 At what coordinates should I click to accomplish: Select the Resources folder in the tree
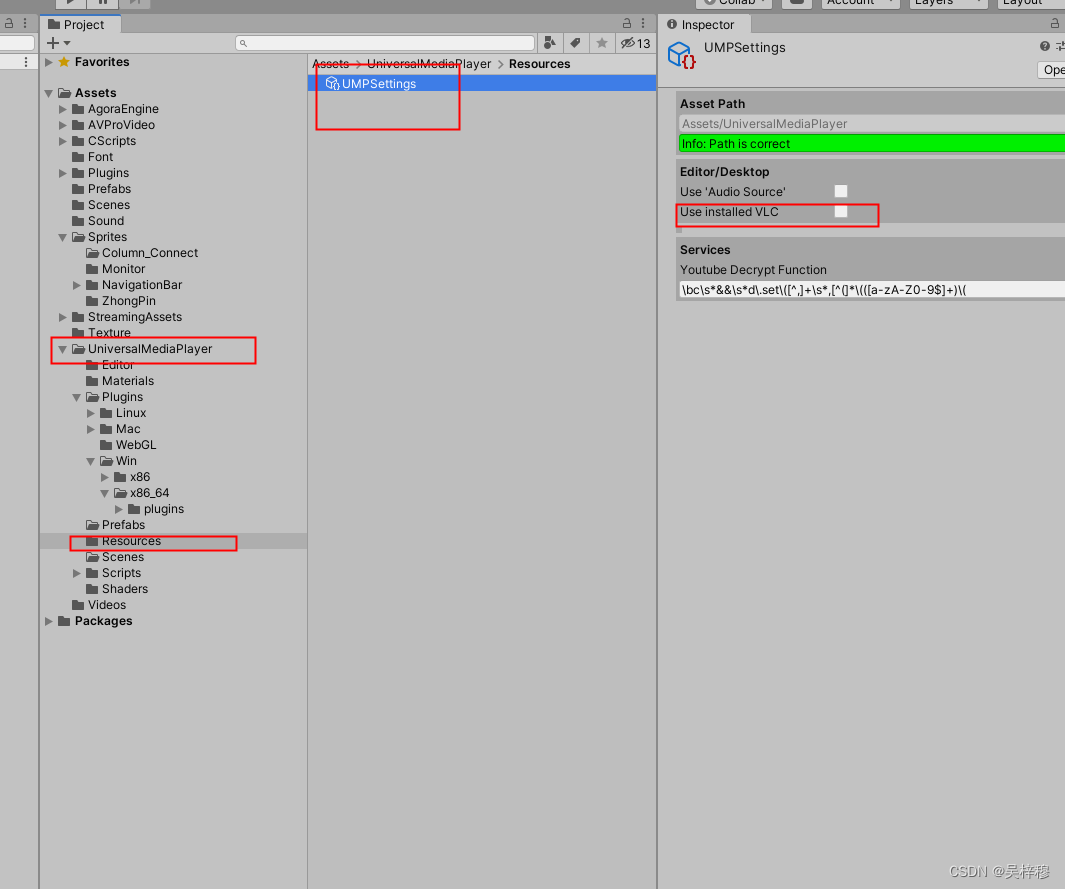pyautogui.click(x=174, y=541)
